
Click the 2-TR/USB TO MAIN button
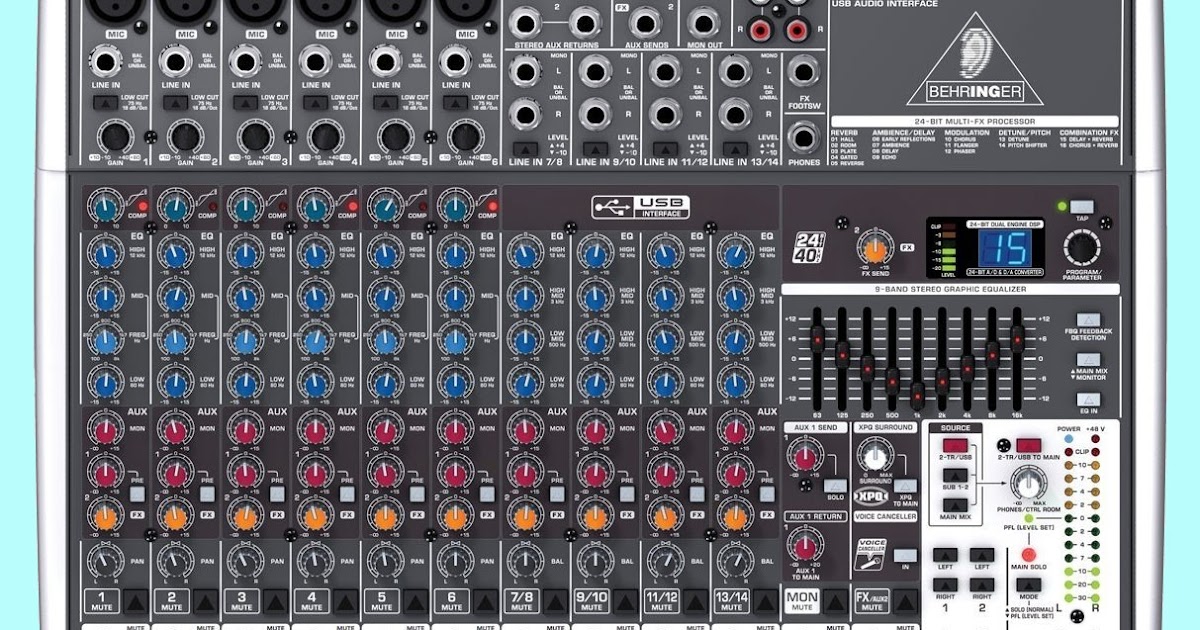pos(1030,446)
